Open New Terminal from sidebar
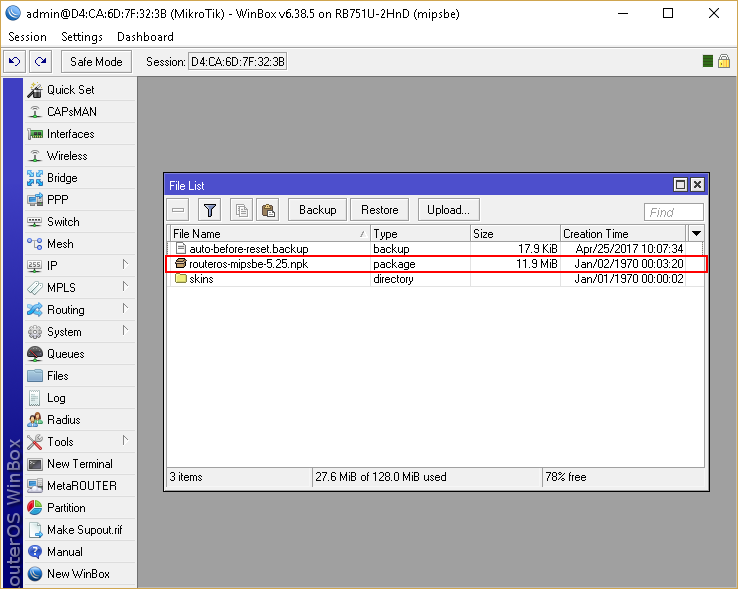 (80, 464)
